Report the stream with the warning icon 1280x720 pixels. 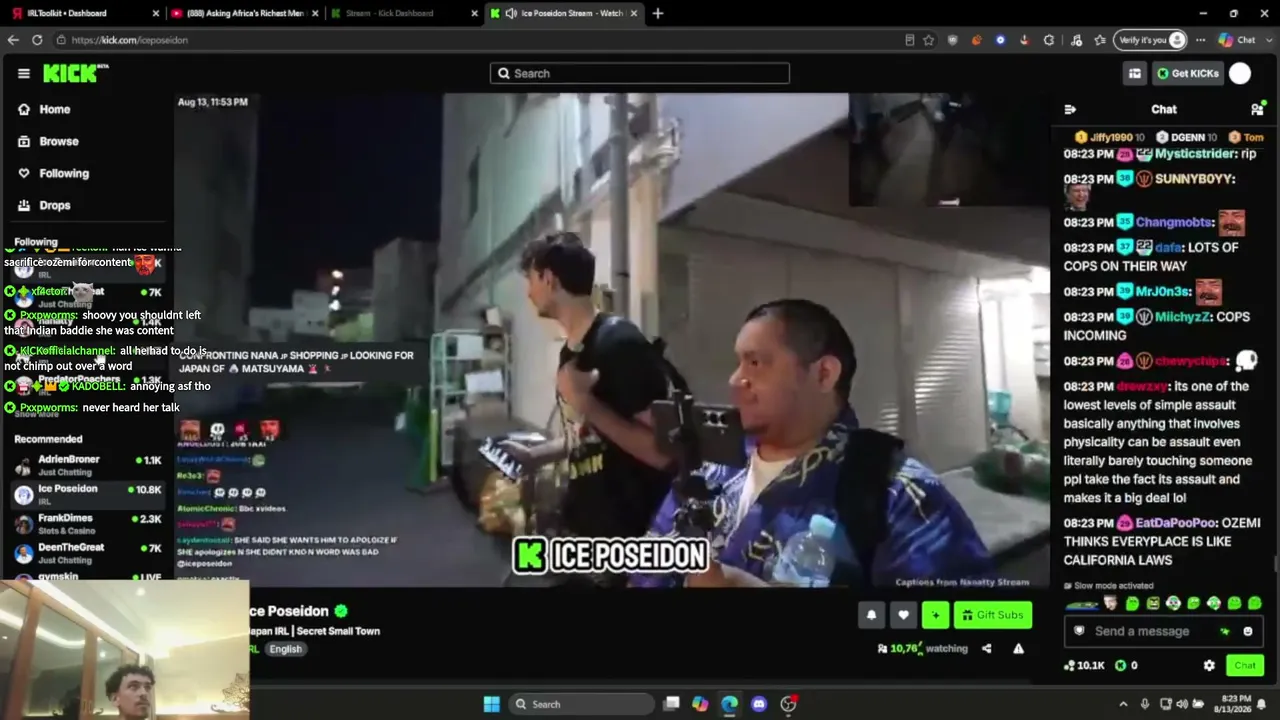[1018, 648]
